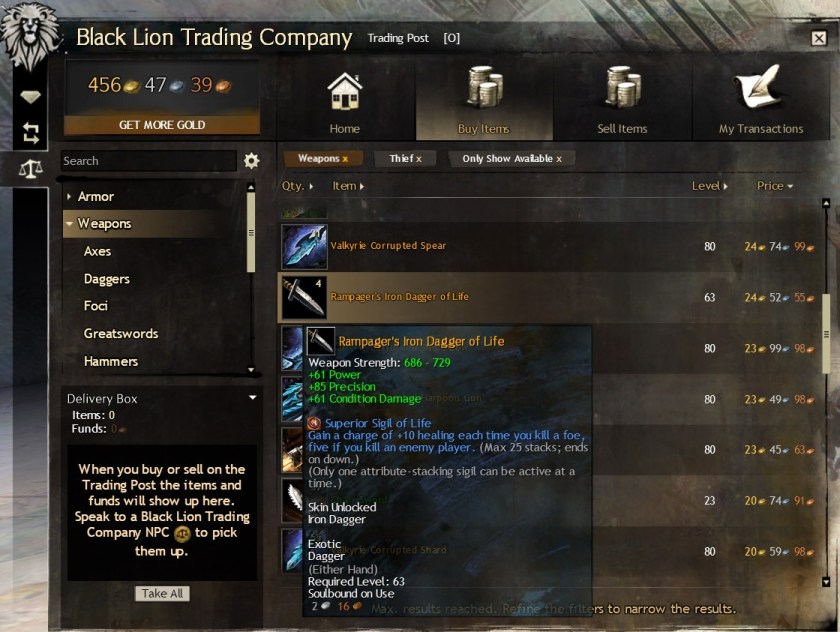This screenshot has width=840, height=632.
Task: Collapse the Delivery Box dropdown arrow
Action: [x=252, y=398]
